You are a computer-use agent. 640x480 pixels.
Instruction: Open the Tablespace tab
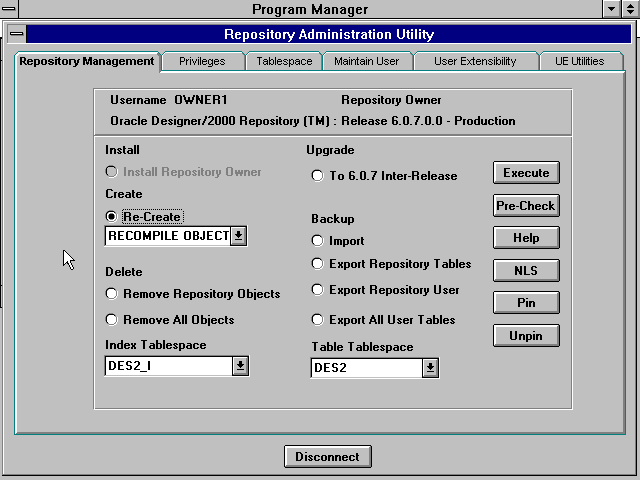[284, 61]
